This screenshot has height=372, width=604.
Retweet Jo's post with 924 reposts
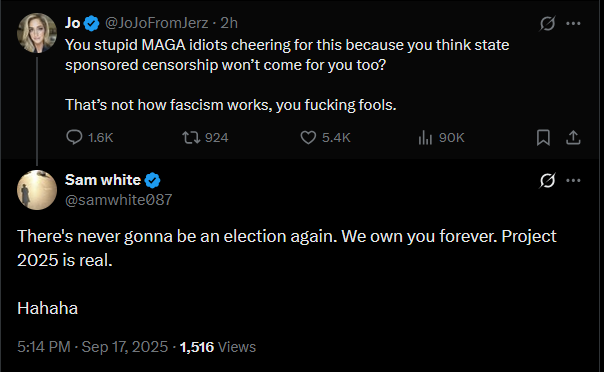pyautogui.click(x=205, y=137)
